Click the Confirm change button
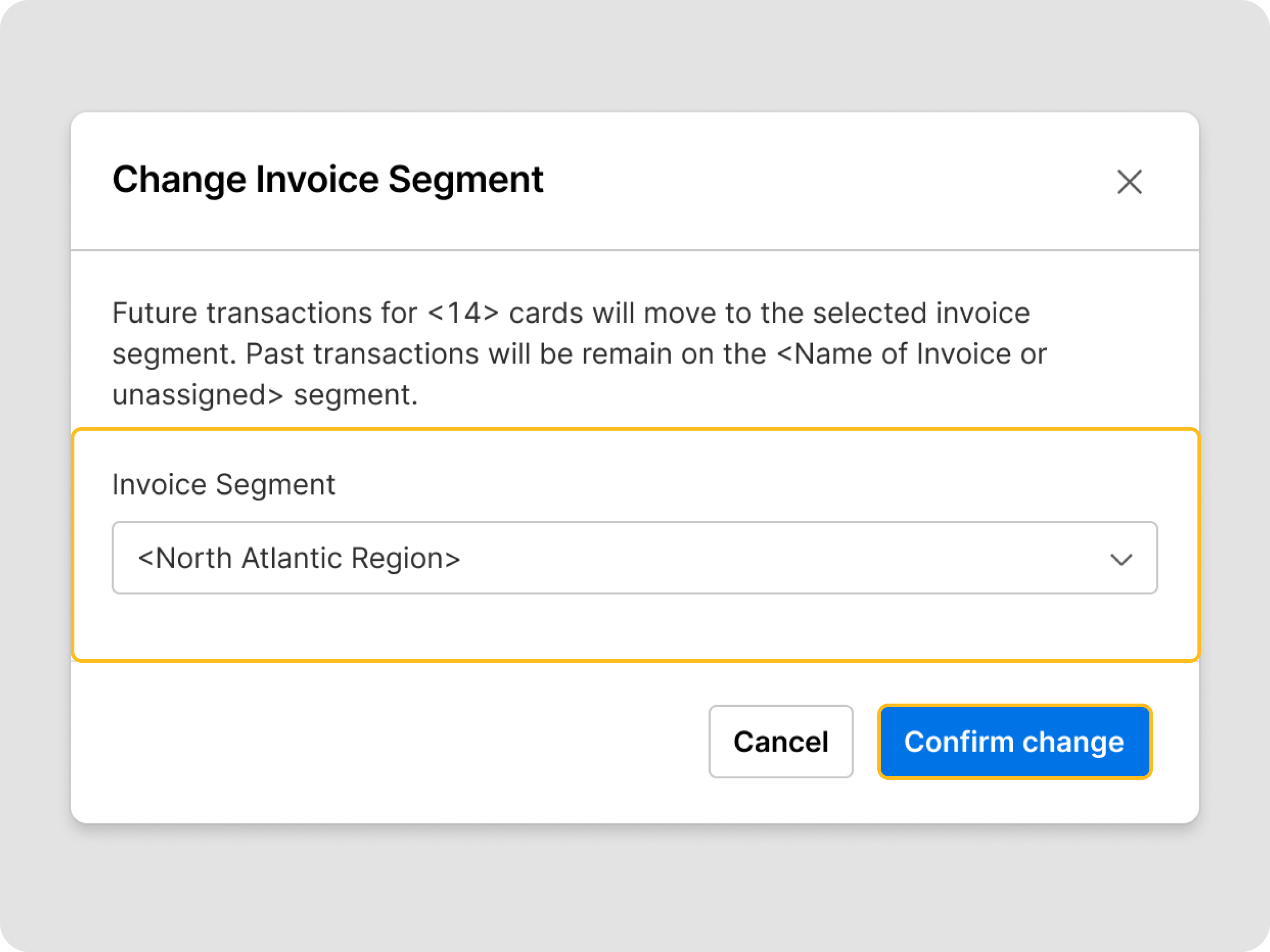 pyautogui.click(x=1014, y=741)
